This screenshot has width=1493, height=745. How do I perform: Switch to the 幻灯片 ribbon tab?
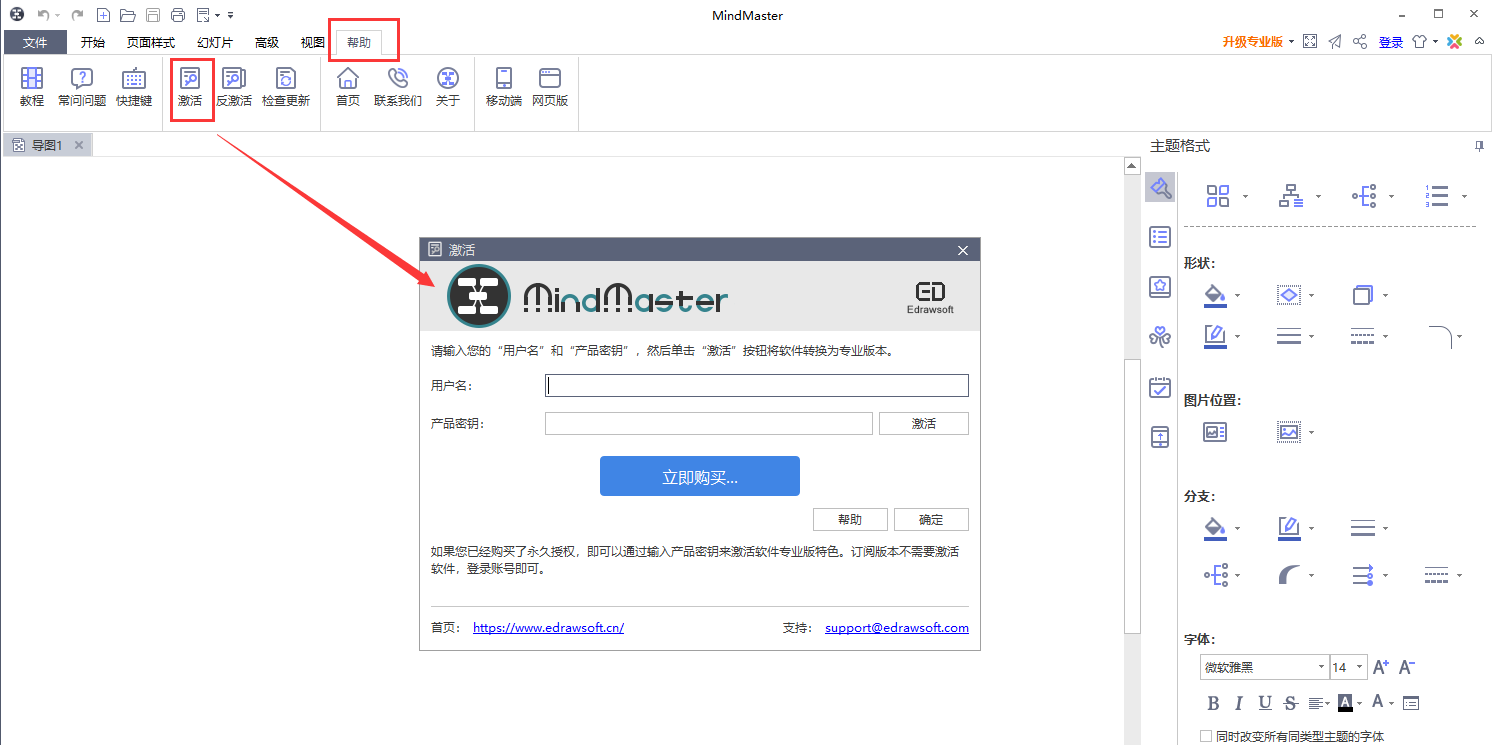click(215, 42)
